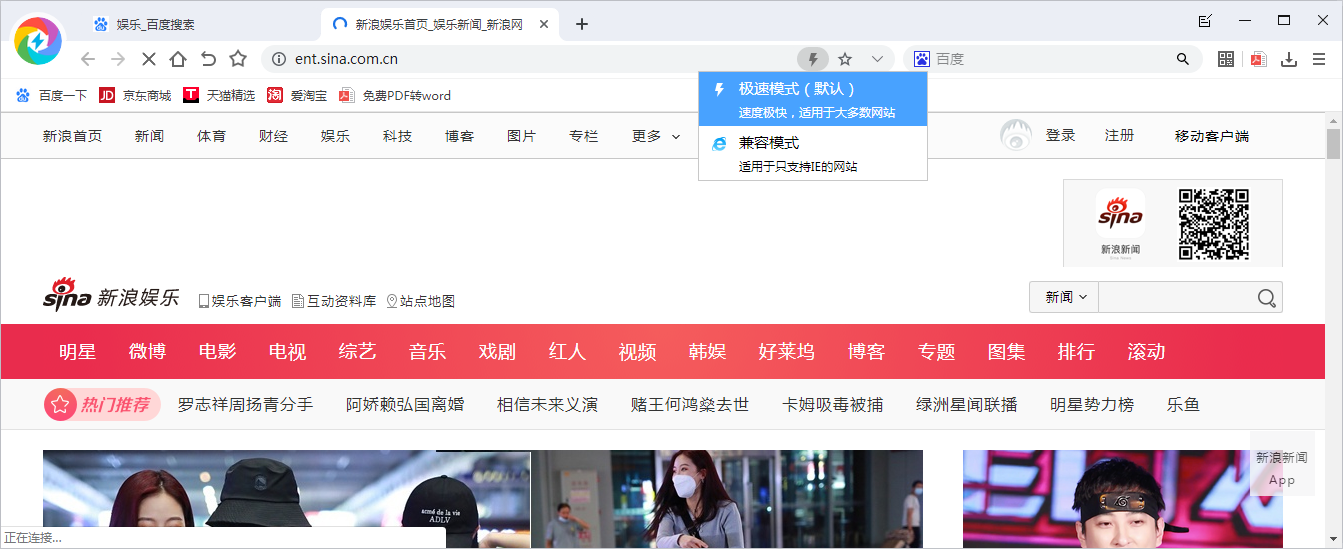Open 天猫精选 bookmark

click(219, 96)
